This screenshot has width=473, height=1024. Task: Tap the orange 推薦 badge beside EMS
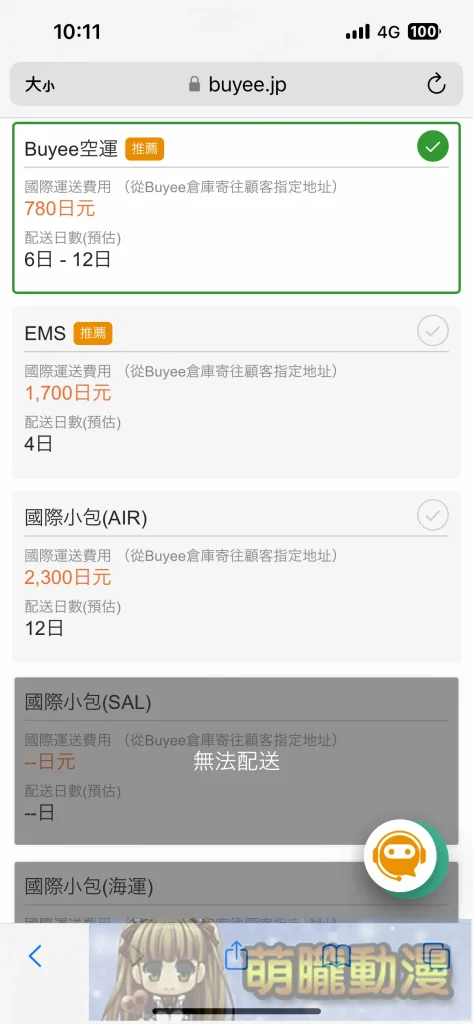(93, 333)
